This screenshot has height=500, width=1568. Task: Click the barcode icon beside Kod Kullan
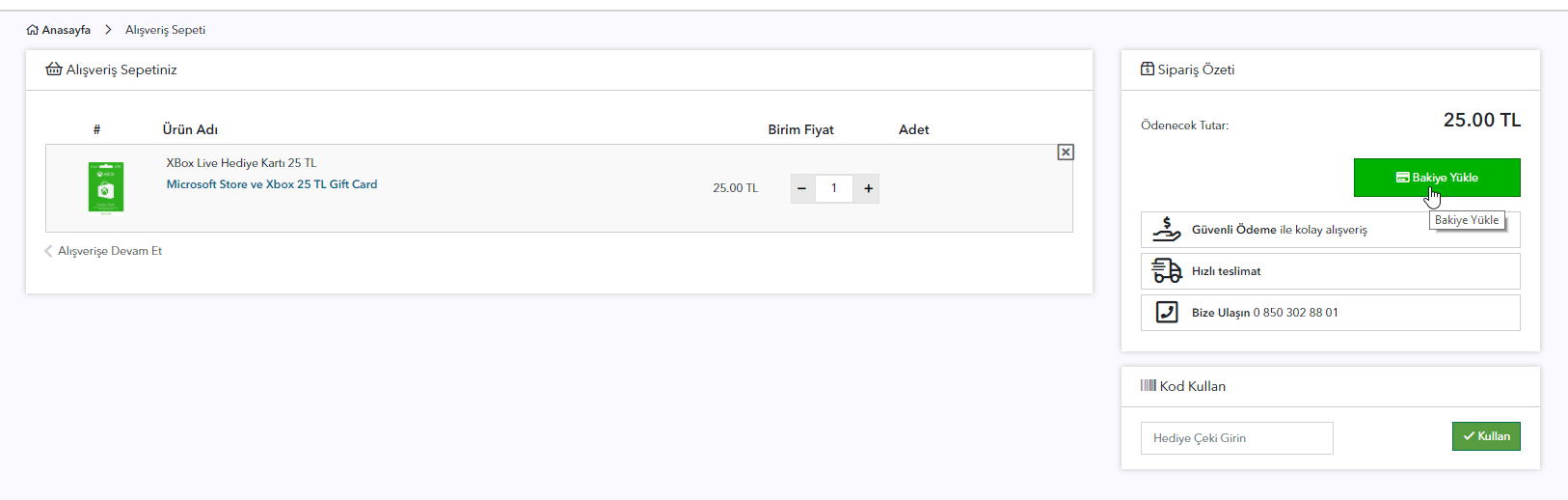(x=1149, y=385)
